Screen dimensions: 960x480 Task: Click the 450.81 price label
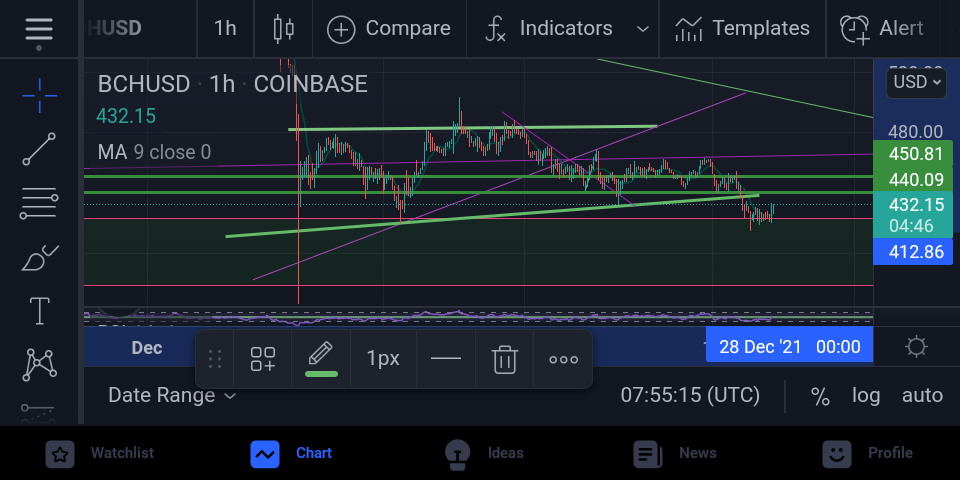[x=913, y=154]
